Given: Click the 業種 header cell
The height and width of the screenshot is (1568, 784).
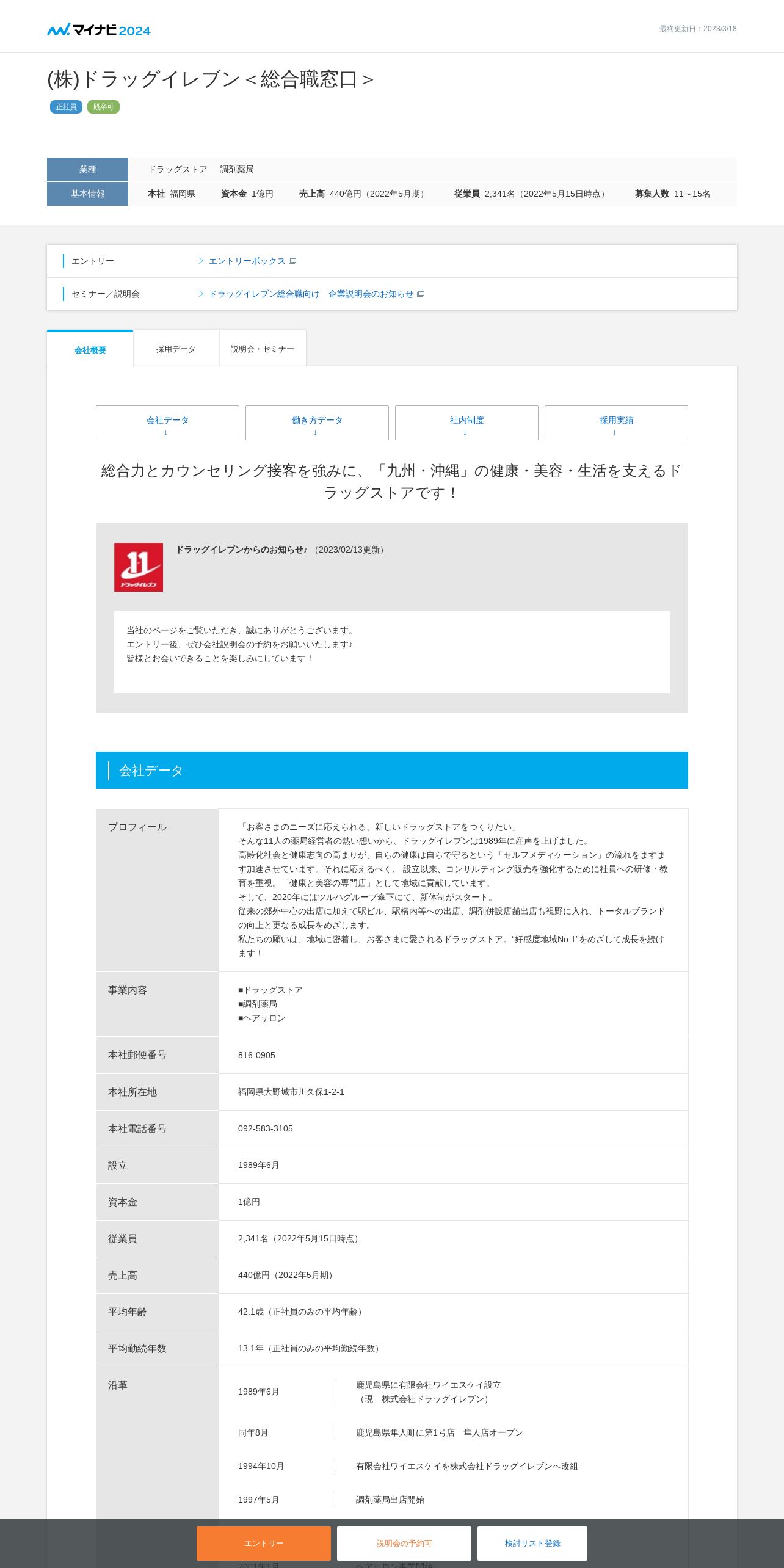Looking at the screenshot, I should pos(87,169).
